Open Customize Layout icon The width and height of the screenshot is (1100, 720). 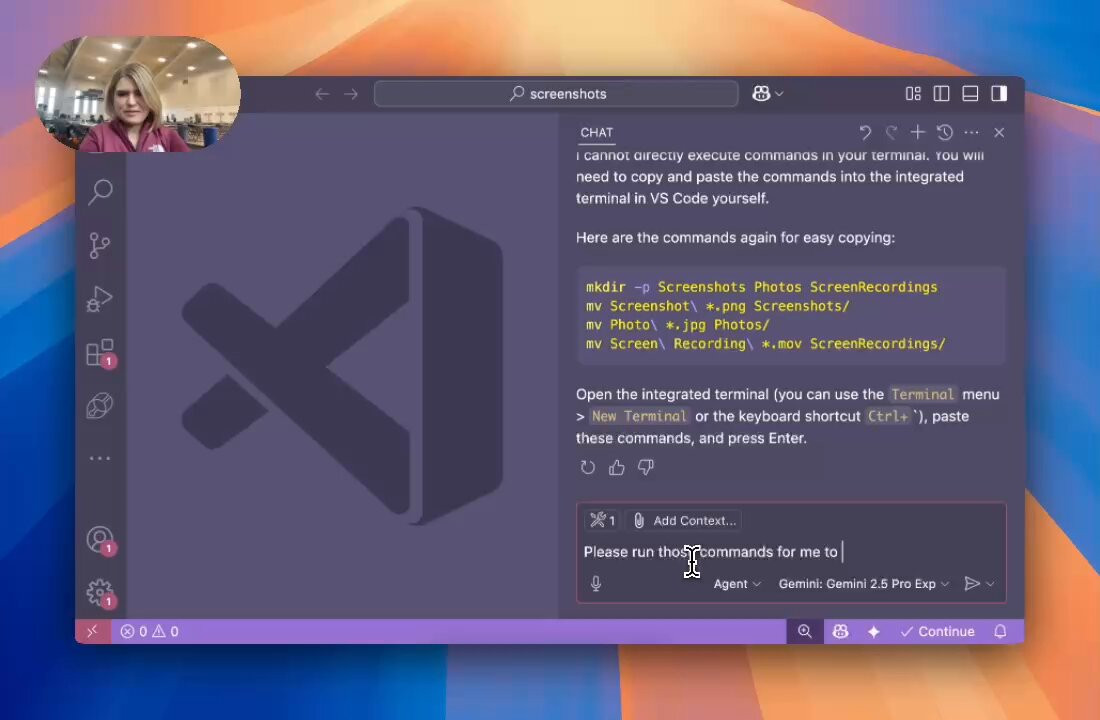click(x=913, y=93)
